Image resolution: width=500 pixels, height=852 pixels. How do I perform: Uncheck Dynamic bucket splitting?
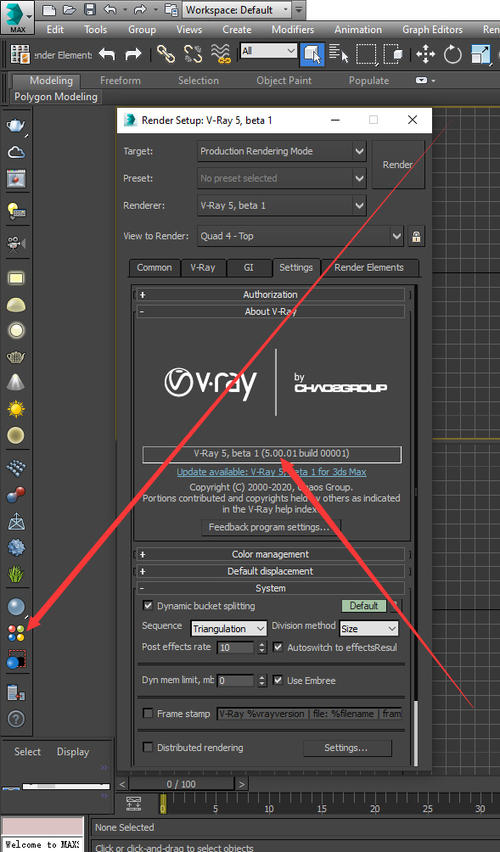147,605
